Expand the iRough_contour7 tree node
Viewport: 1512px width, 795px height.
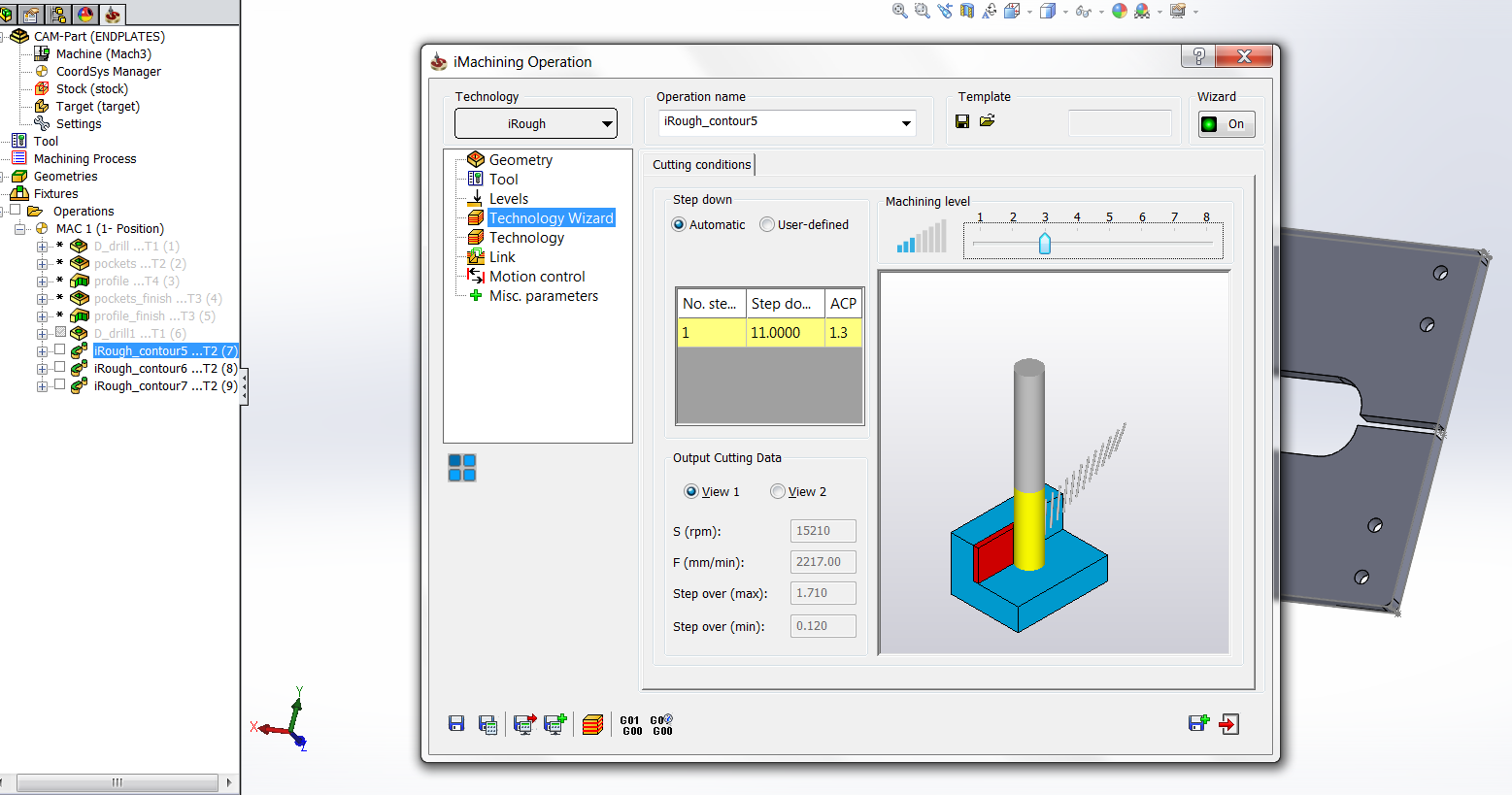(x=42, y=386)
